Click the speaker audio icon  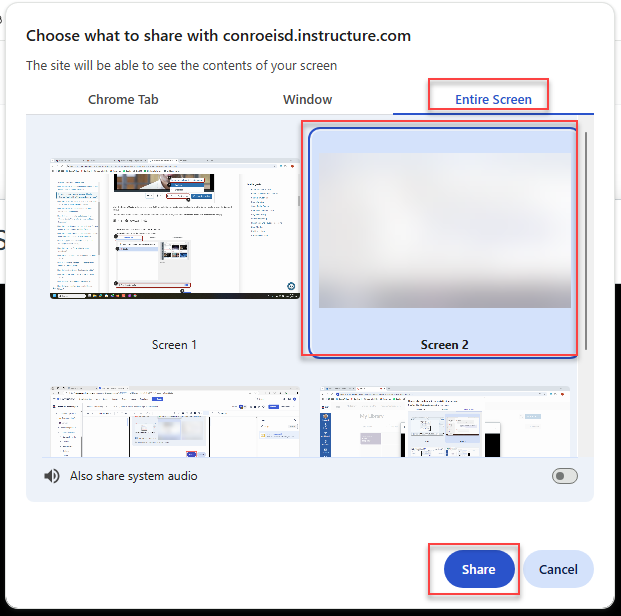pyautogui.click(x=52, y=476)
